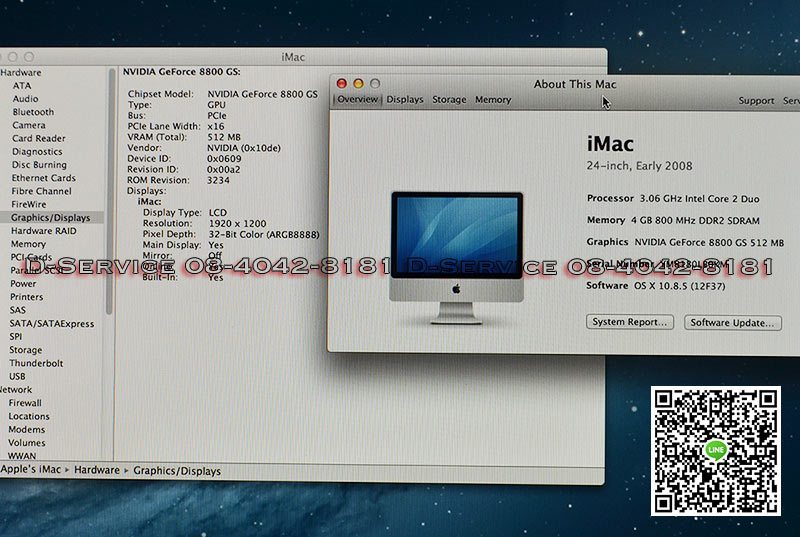
Task: Click Graphics/Displays in the bottom path bar
Action: (x=177, y=471)
